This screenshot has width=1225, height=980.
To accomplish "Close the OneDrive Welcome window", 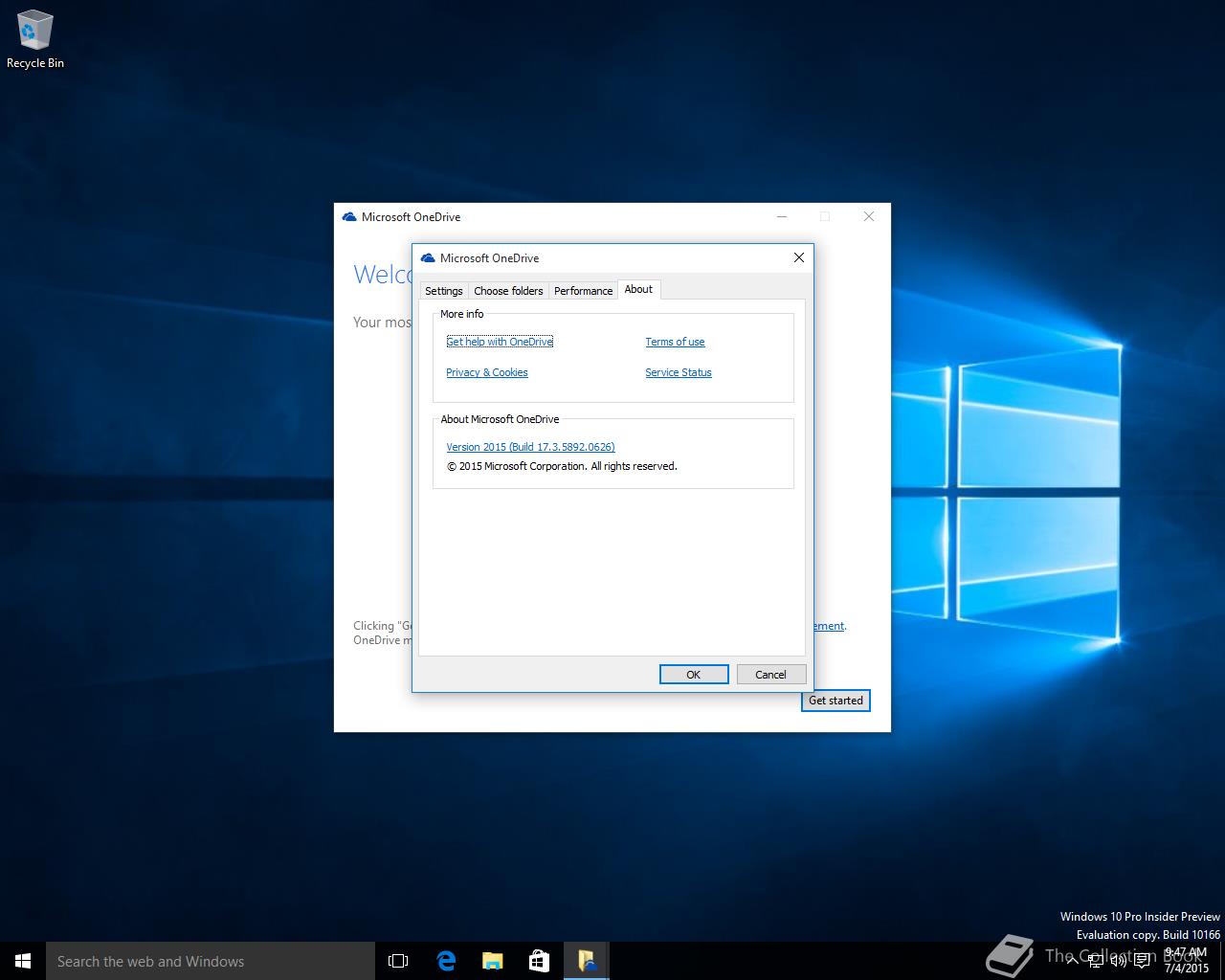I will pyautogui.click(x=869, y=217).
